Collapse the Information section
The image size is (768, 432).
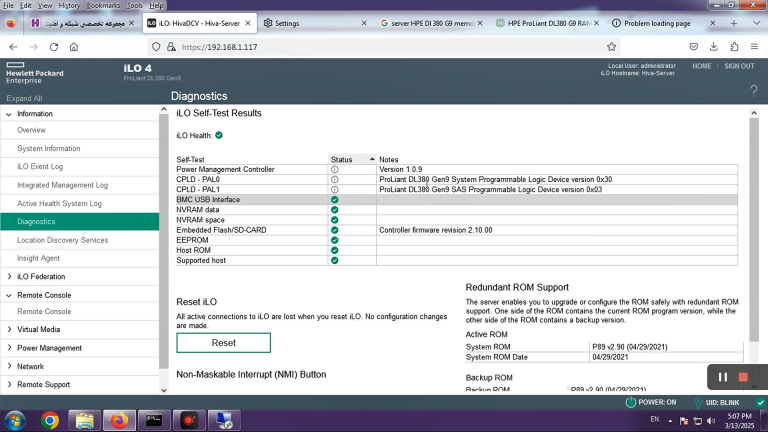click(x=9, y=114)
